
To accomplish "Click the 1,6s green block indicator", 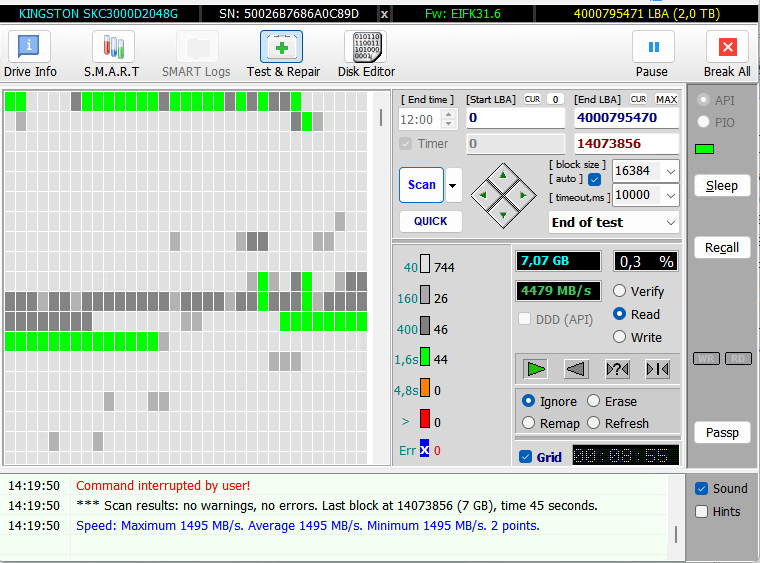I will click(x=425, y=357).
